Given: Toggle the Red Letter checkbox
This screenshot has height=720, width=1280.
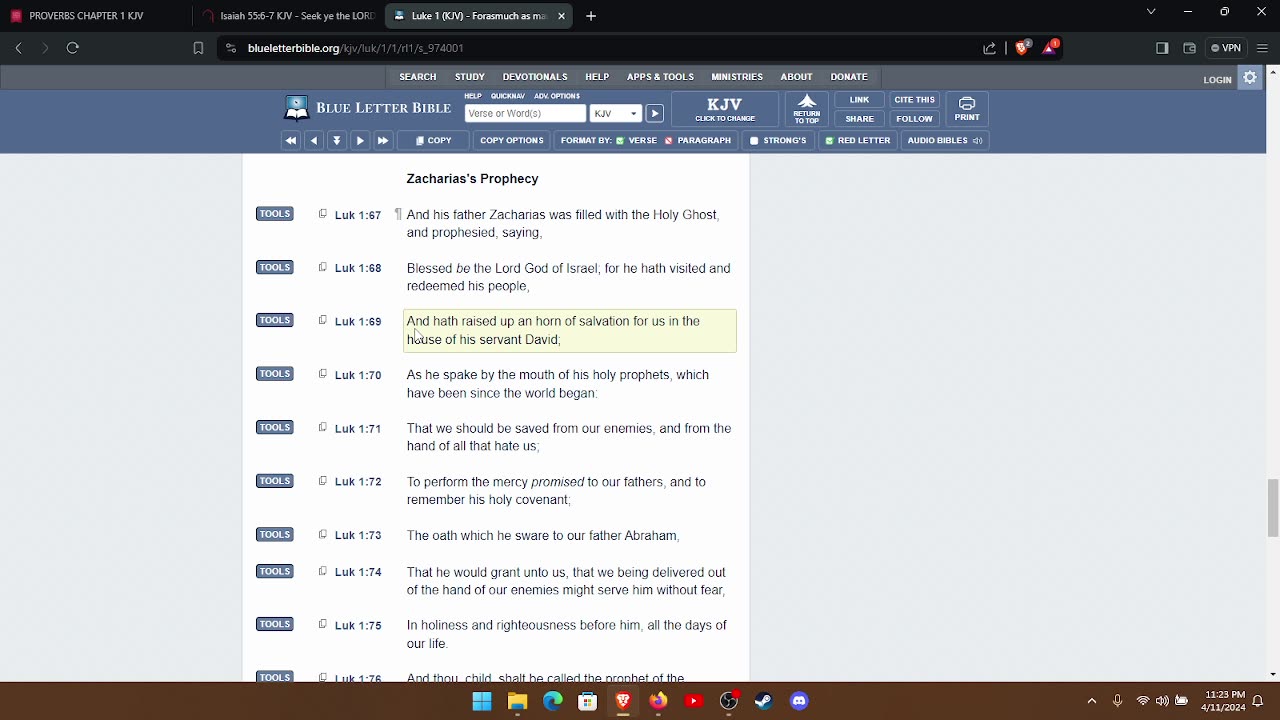Looking at the screenshot, I should point(829,141).
